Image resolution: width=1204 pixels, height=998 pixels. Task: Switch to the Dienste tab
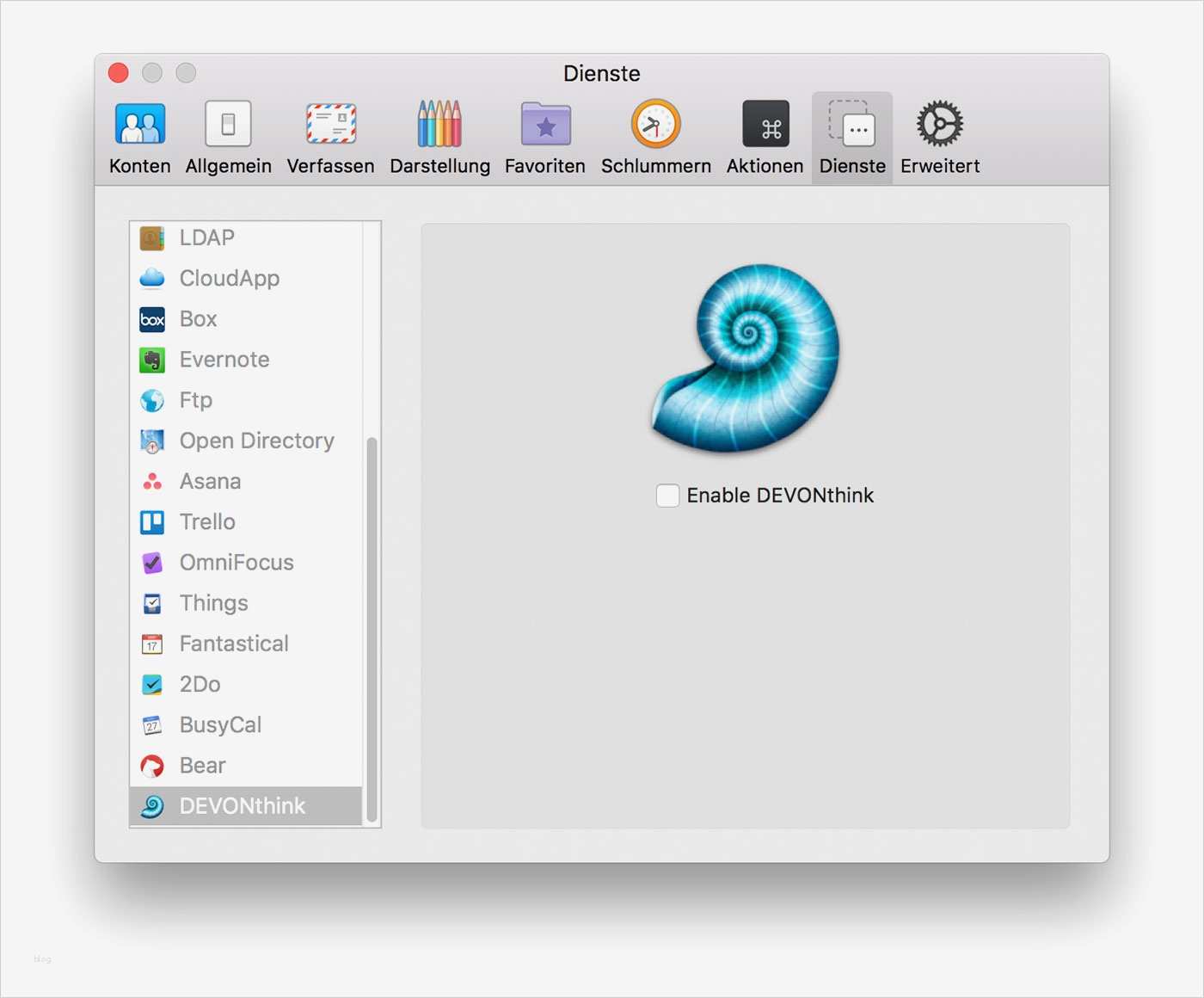tap(851, 136)
